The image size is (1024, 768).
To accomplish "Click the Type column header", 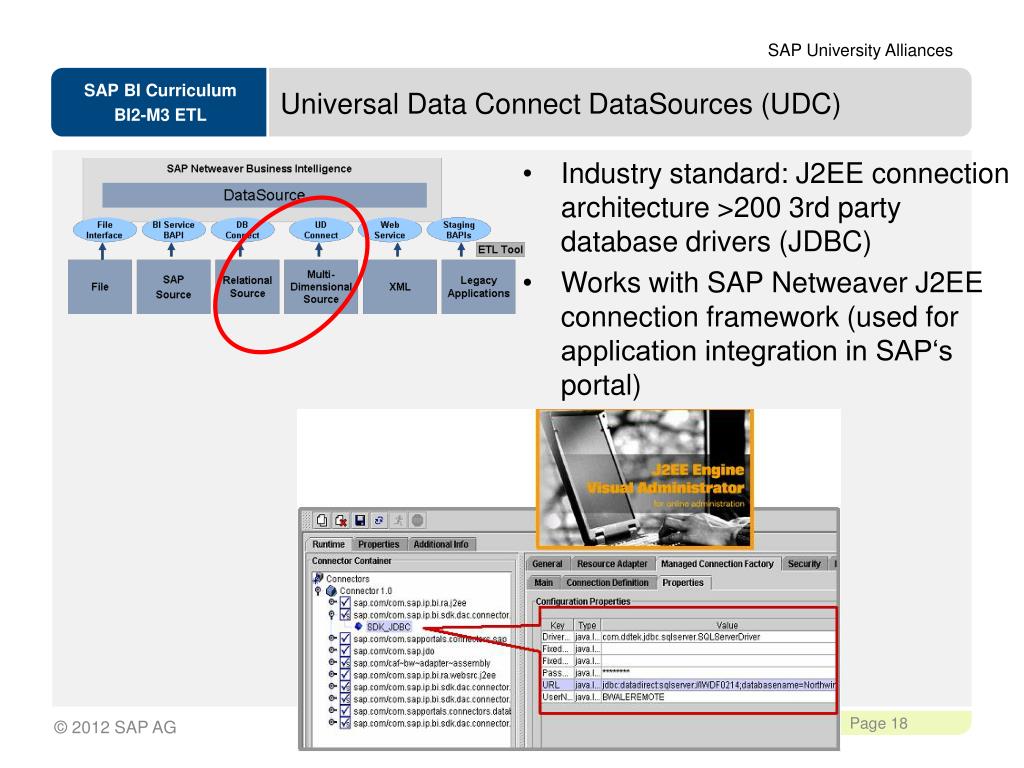I will [x=587, y=625].
